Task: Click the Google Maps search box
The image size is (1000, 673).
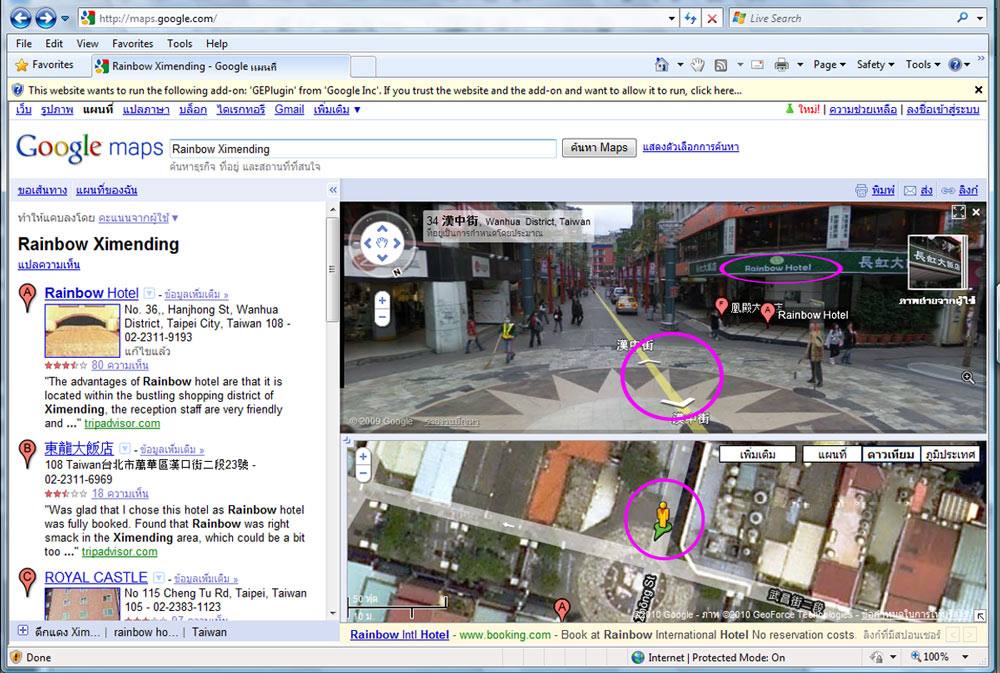Action: pyautogui.click(x=363, y=149)
